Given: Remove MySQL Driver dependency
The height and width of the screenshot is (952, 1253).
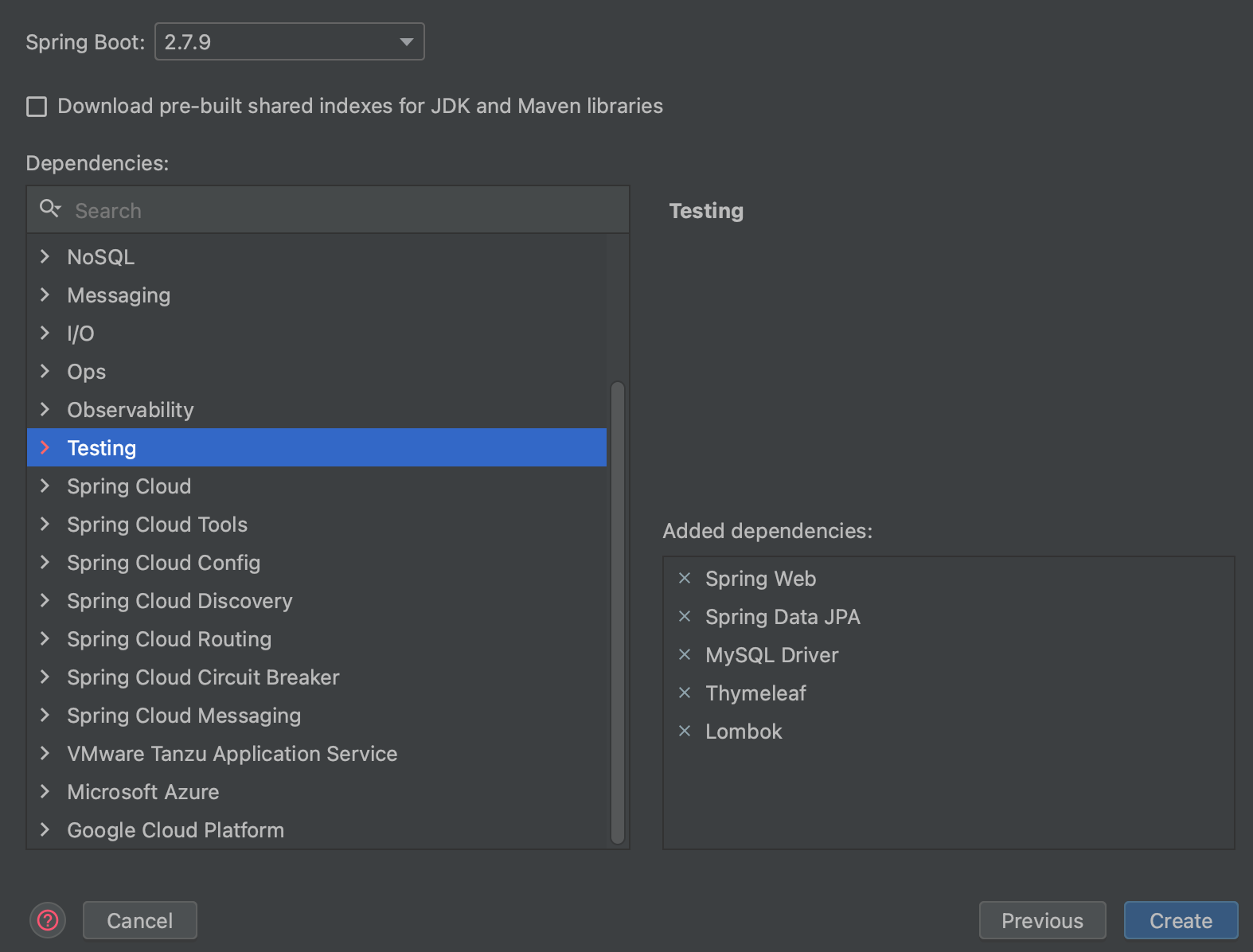Looking at the screenshot, I should pos(685,655).
